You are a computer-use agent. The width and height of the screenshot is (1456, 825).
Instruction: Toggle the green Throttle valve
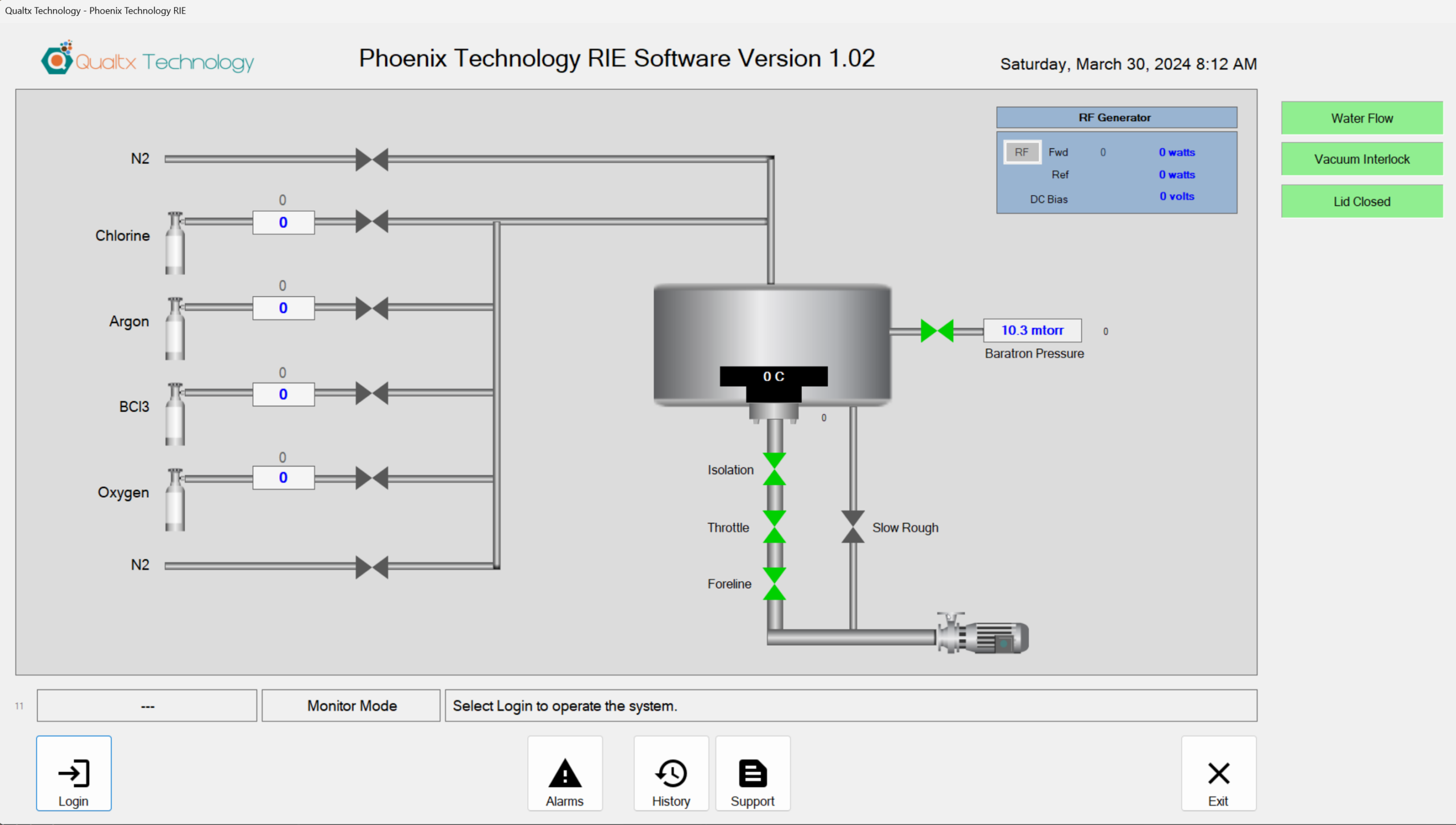click(775, 527)
